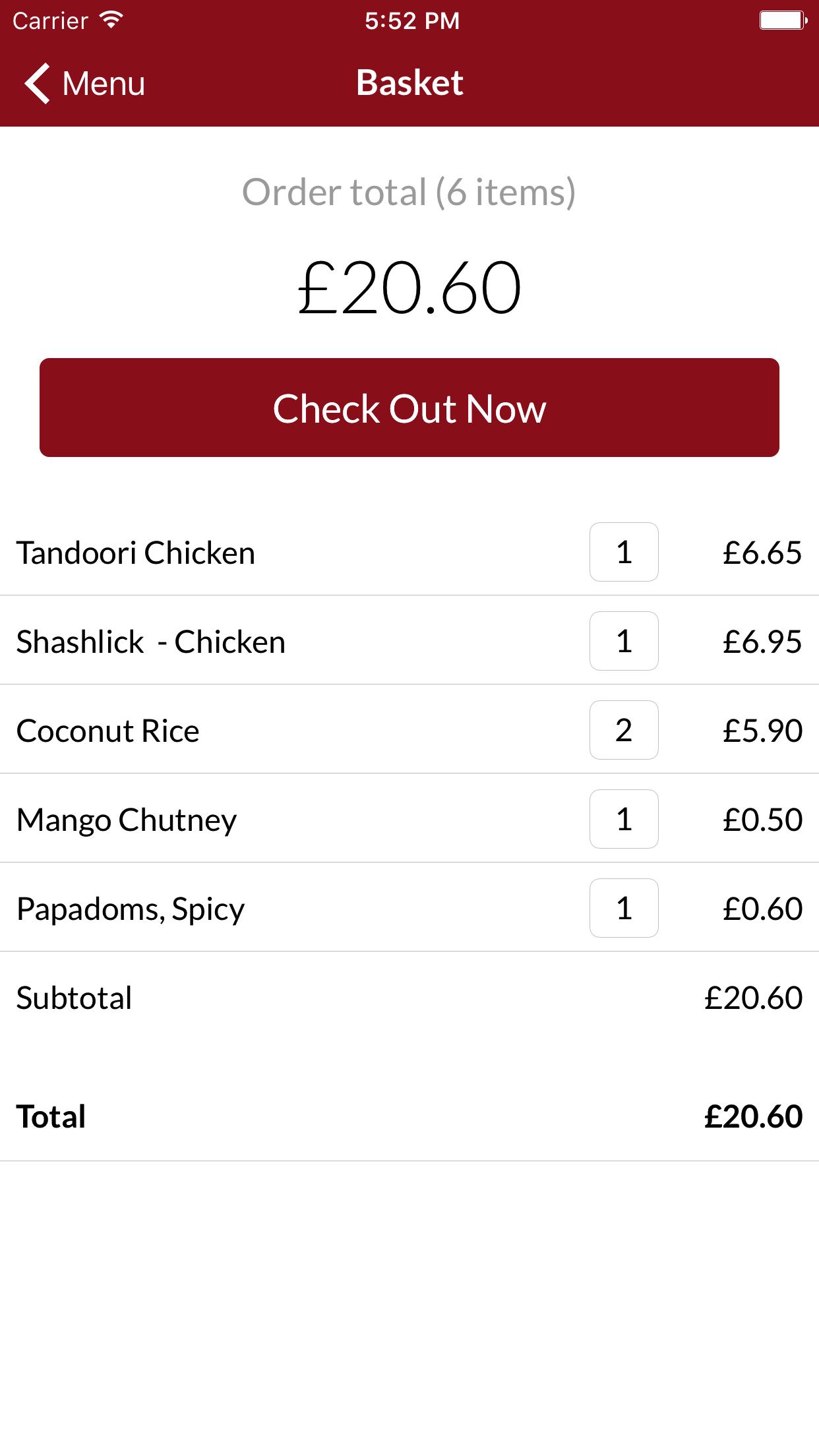The width and height of the screenshot is (819, 1456).
Task: Select the Coconut Rice item name
Action: tap(108, 731)
